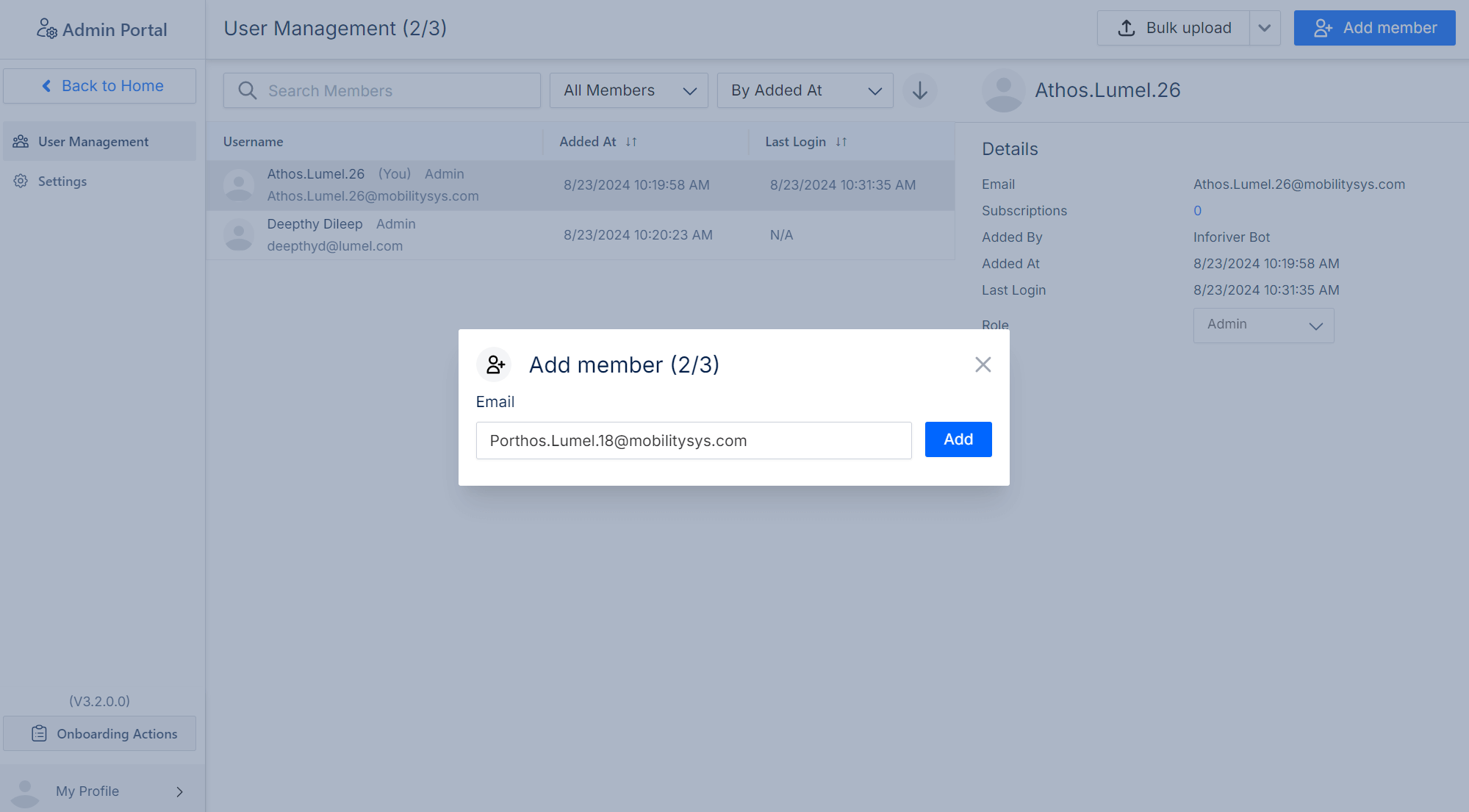Open the Role Admin dropdown
This screenshot has height=812, width=1469.
(1263, 325)
